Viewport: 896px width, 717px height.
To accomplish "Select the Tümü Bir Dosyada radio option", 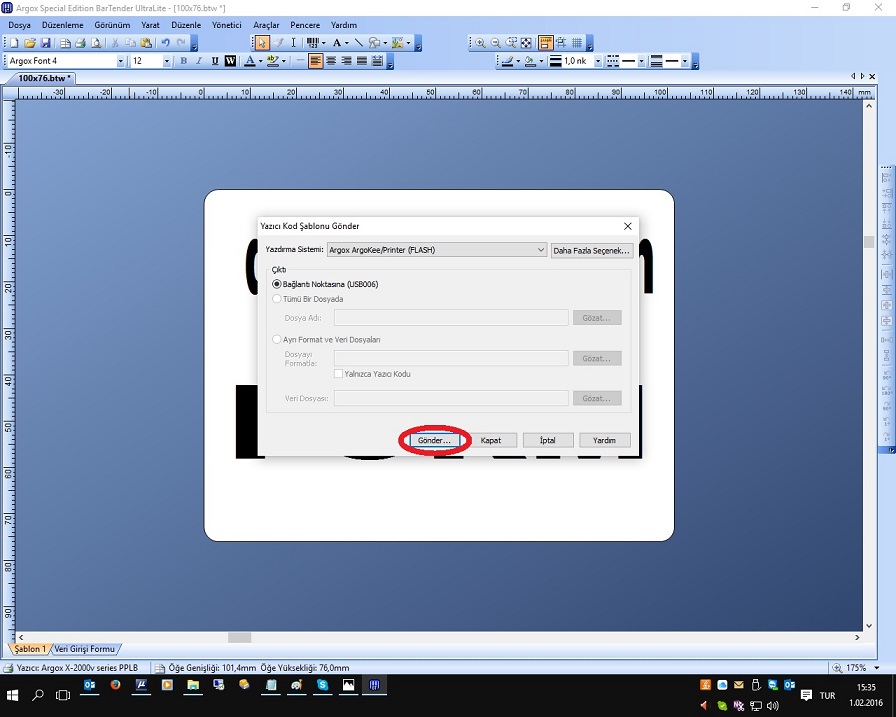I will coord(277,299).
